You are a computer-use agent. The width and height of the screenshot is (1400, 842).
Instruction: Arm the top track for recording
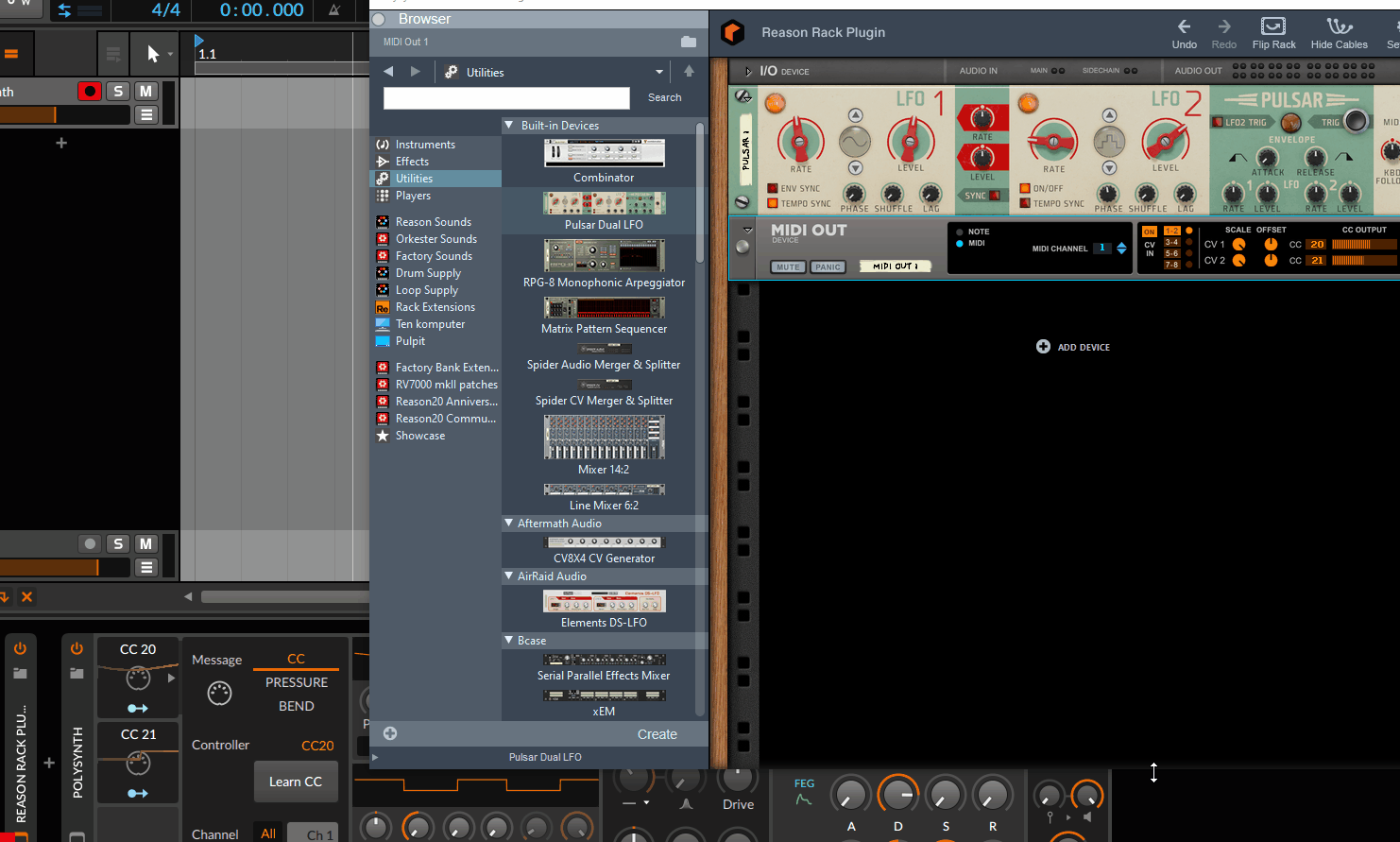(90, 91)
